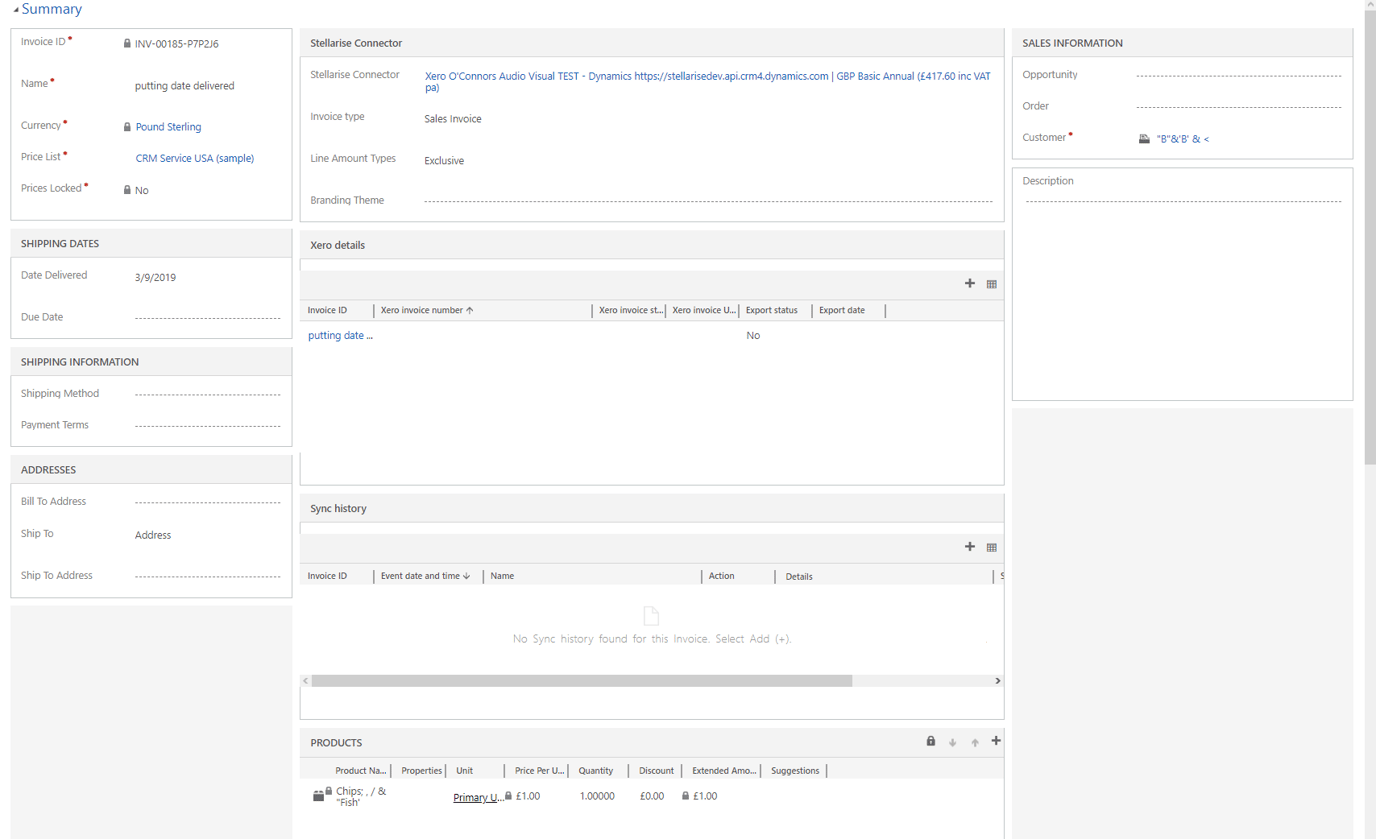Add a new product using the plus icon
The image size is (1376, 839).
(996, 740)
